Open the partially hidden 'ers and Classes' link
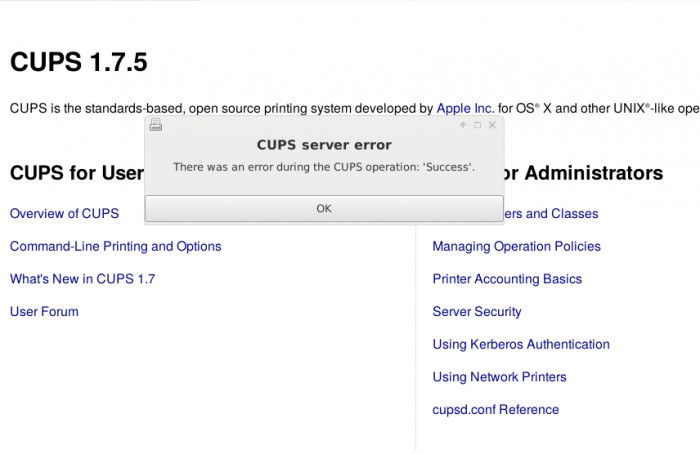This screenshot has height=454, width=700. [551, 213]
